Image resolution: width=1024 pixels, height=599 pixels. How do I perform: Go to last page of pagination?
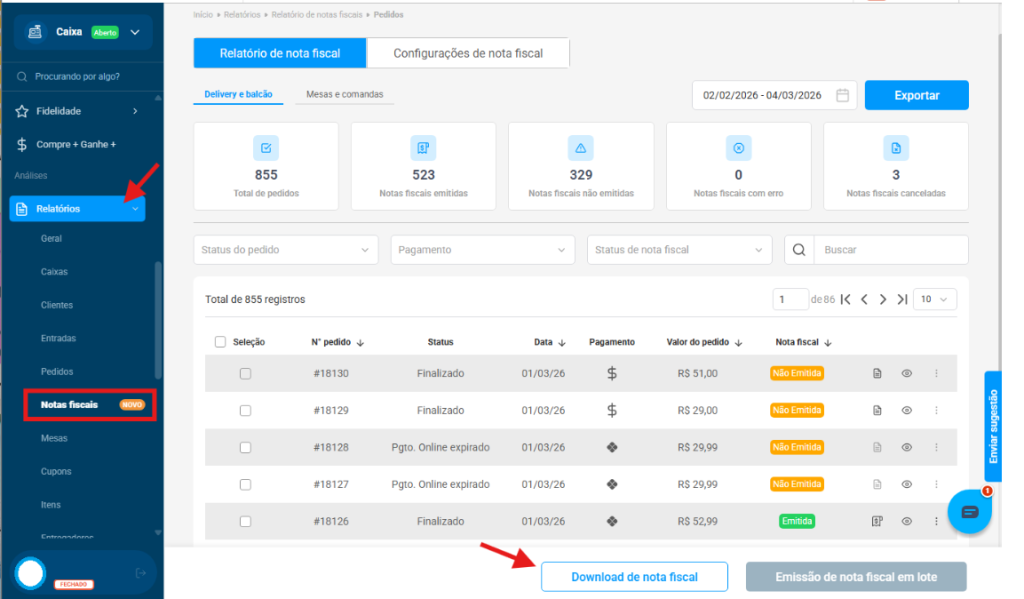902,299
